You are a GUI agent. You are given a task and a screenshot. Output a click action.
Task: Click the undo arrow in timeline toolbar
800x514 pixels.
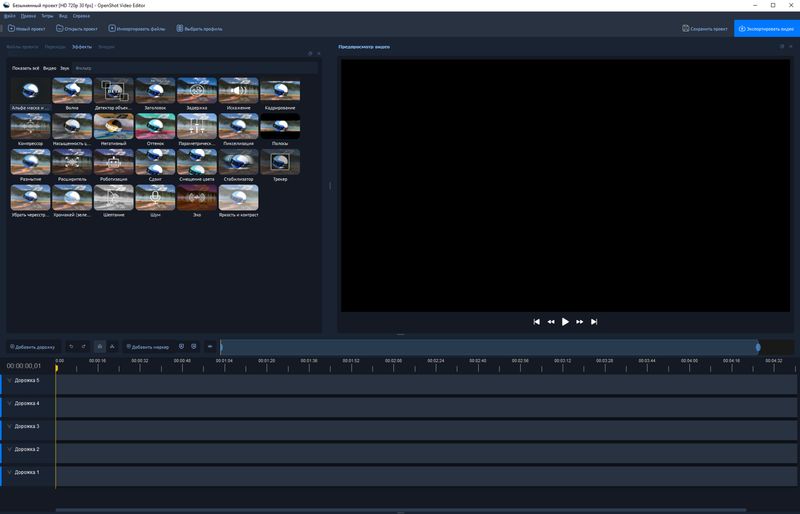[71, 347]
